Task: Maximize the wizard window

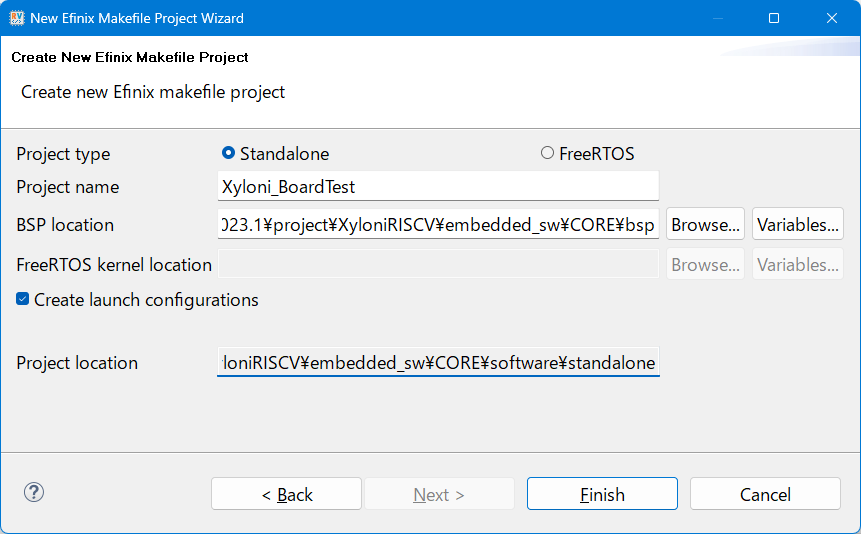Action: tap(774, 18)
